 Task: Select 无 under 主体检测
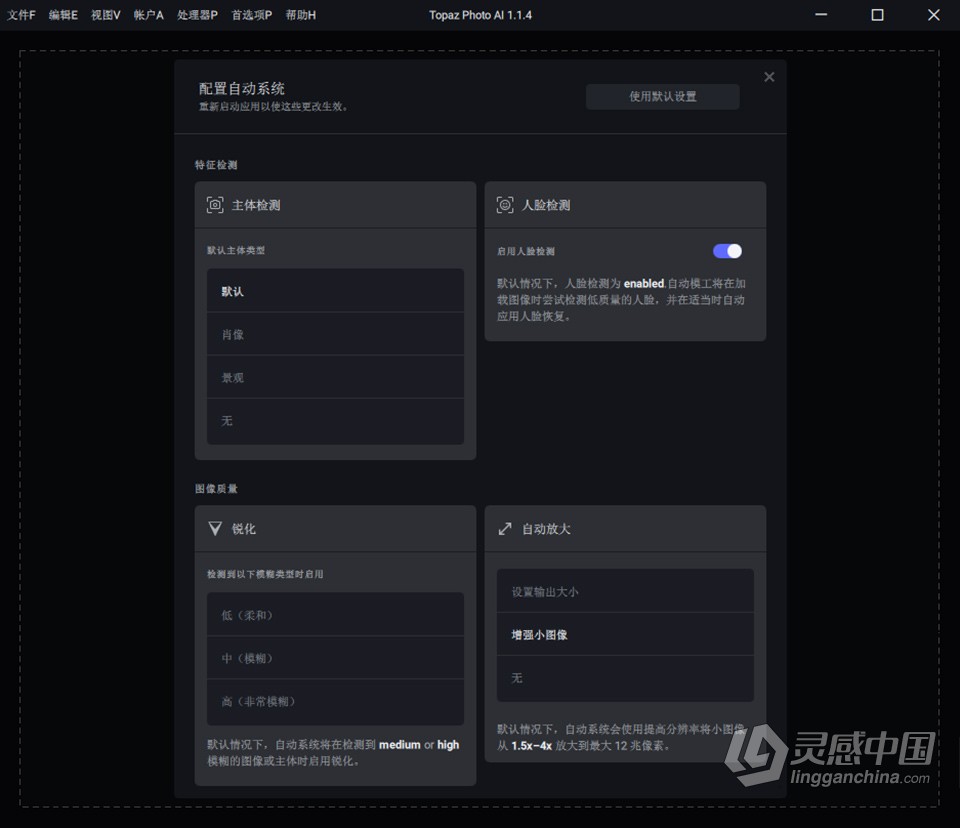[335, 421]
